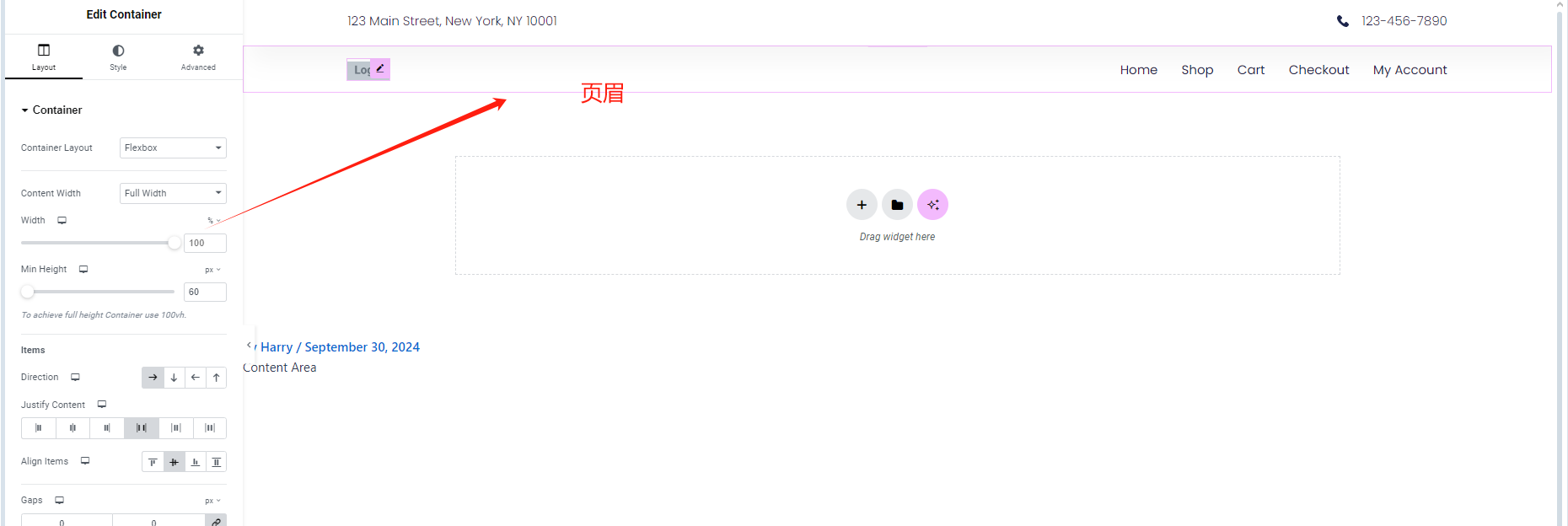Click the pencil edit icon on the logo
The width and height of the screenshot is (1568, 526).
[x=380, y=68]
